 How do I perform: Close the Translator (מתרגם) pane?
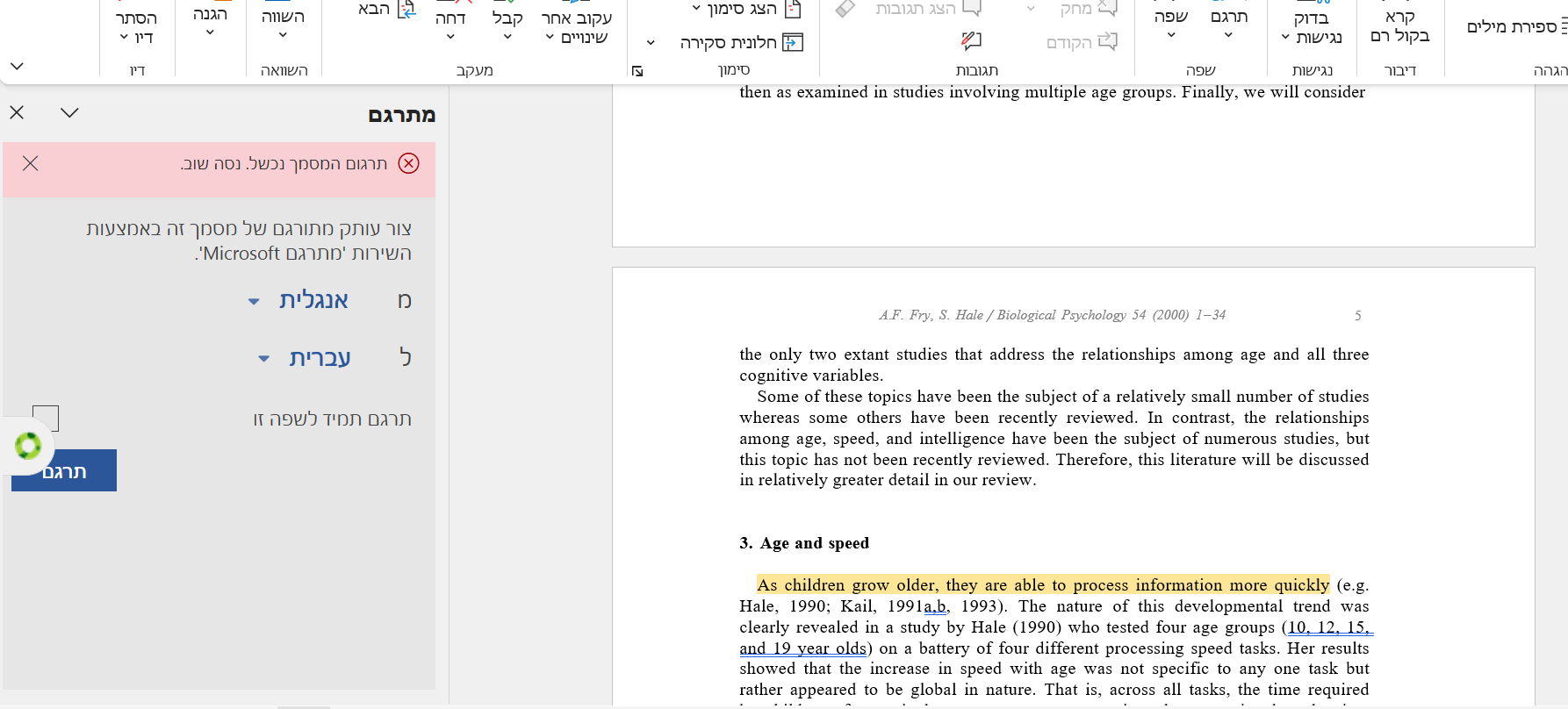tap(17, 112)
